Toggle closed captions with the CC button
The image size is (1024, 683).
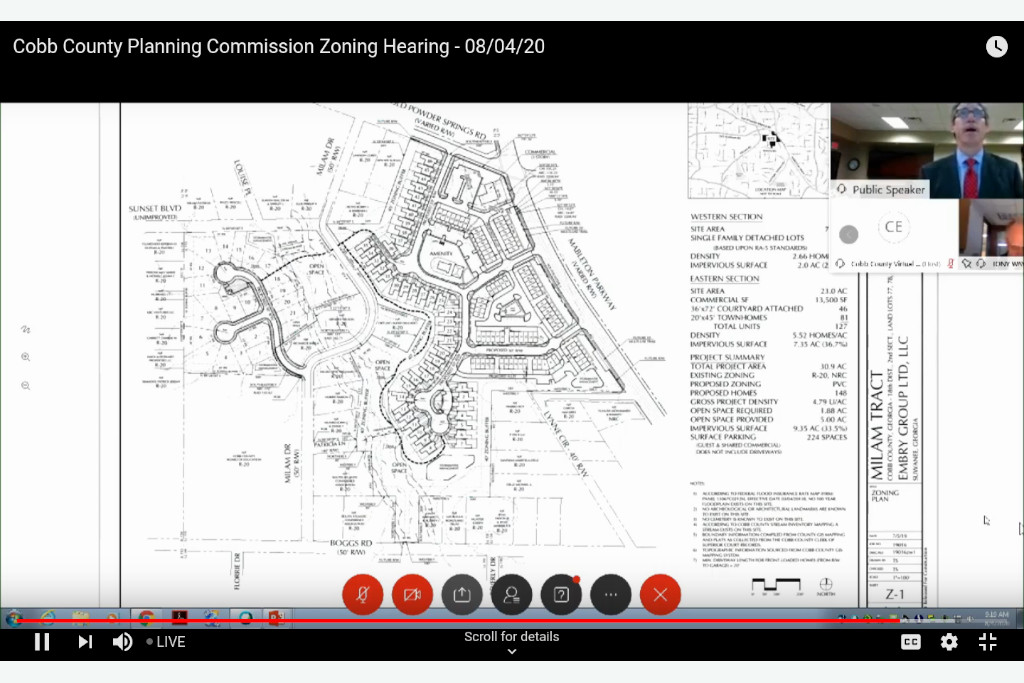click(x=911, y=642)
